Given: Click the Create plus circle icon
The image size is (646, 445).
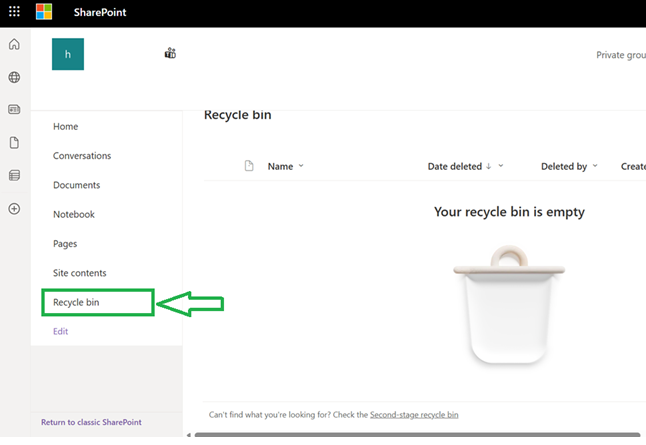Looking at the screenshot, I should 14,208.
